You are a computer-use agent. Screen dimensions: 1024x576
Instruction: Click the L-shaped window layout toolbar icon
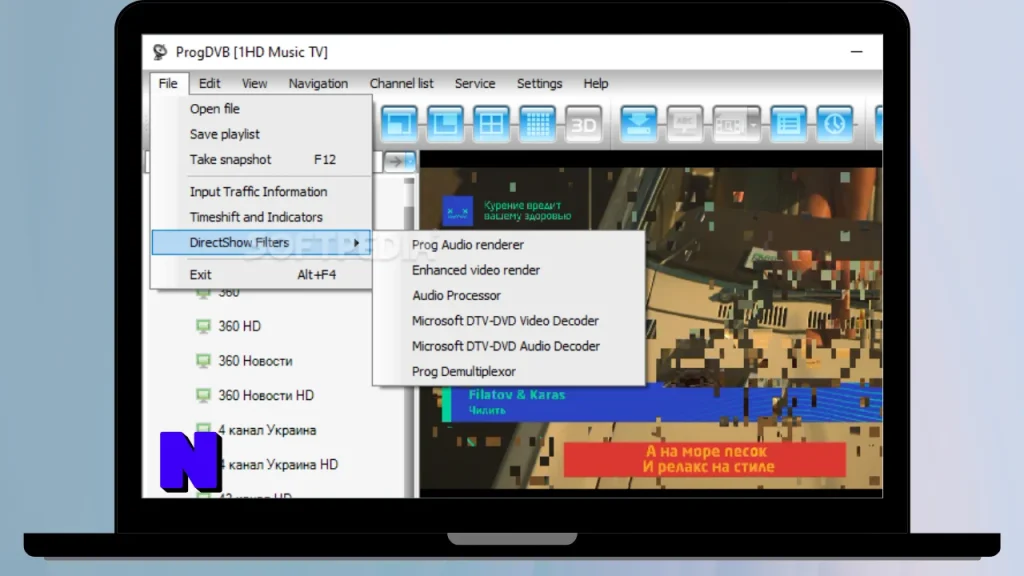[445, 123]
